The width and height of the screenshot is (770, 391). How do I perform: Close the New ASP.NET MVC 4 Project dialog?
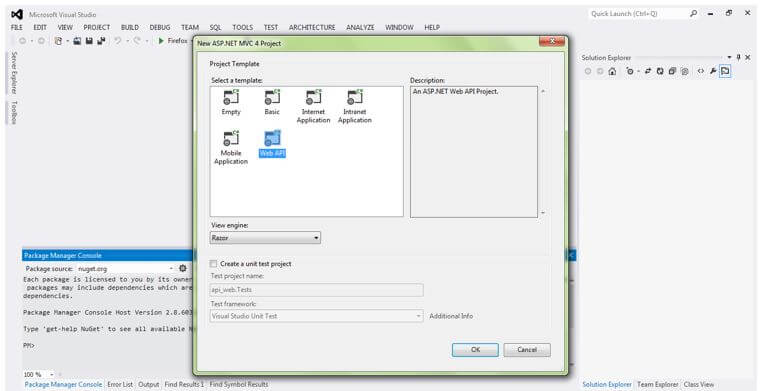552,42
